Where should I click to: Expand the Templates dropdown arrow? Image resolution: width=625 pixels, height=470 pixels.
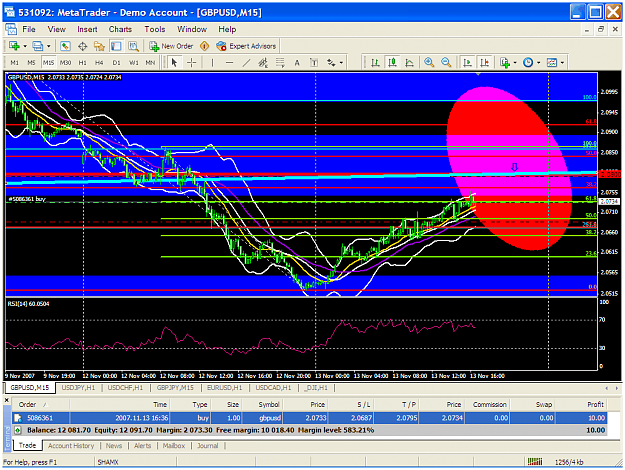562,63
